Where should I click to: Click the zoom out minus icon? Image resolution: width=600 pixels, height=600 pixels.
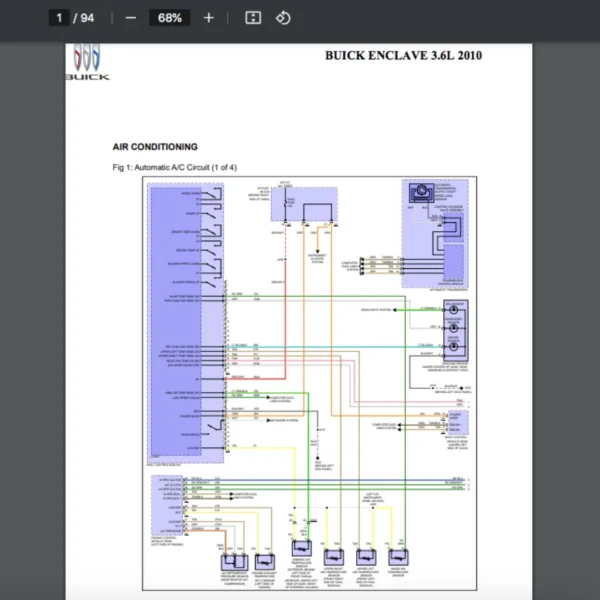coord(130,18)
